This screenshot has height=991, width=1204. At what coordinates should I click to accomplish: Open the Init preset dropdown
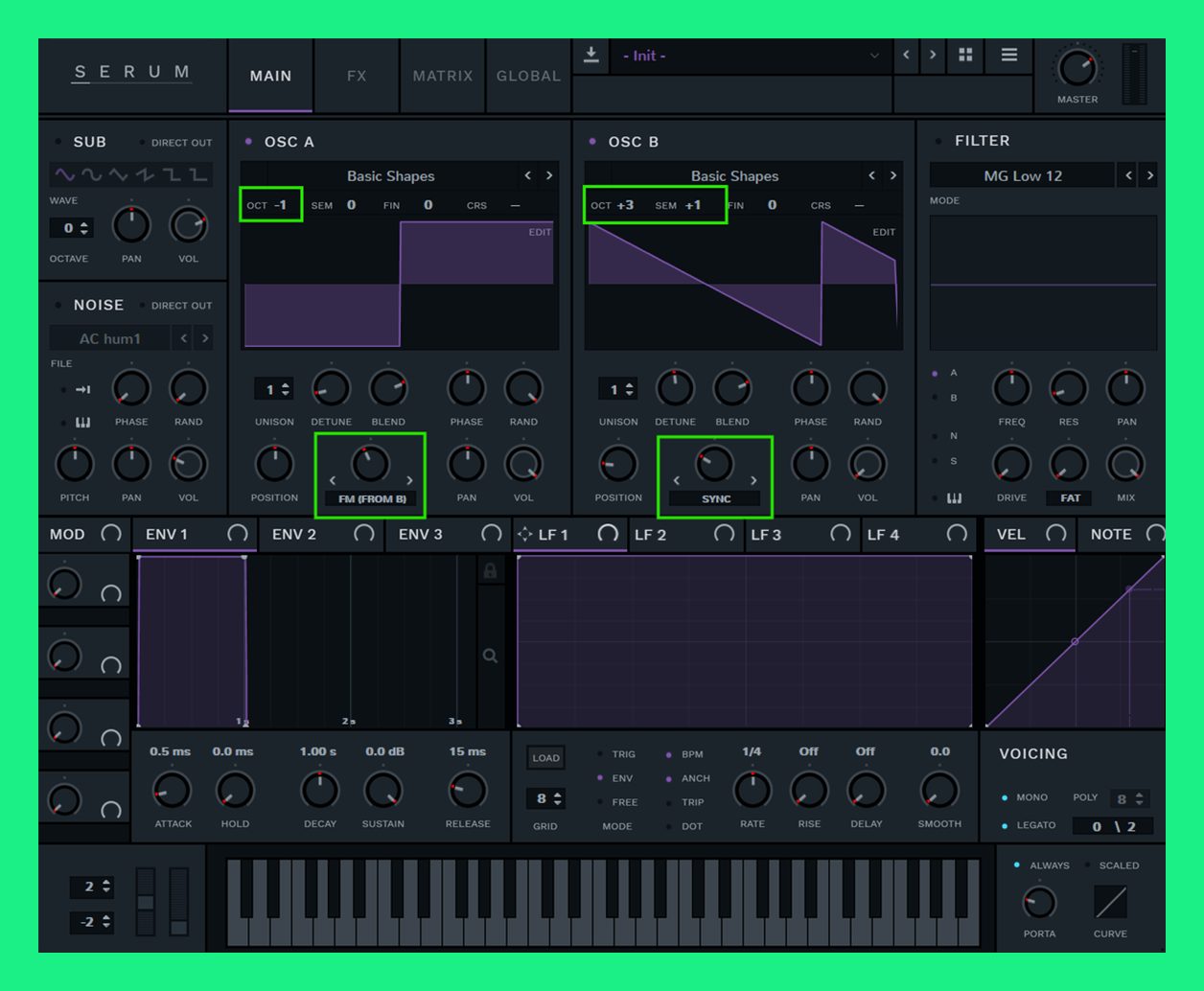point(748,56)
